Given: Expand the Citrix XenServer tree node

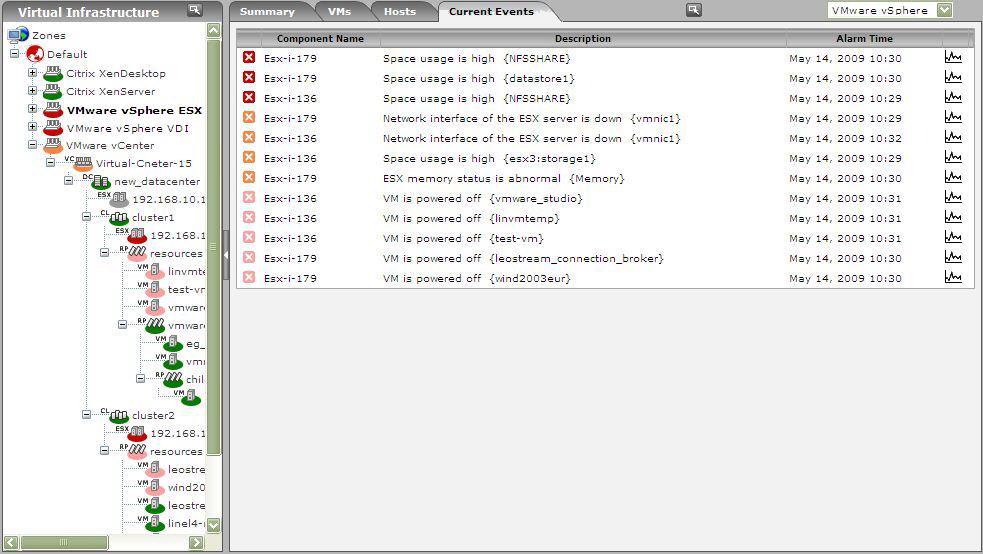Looking at the screenshot, I should [33, 91].
